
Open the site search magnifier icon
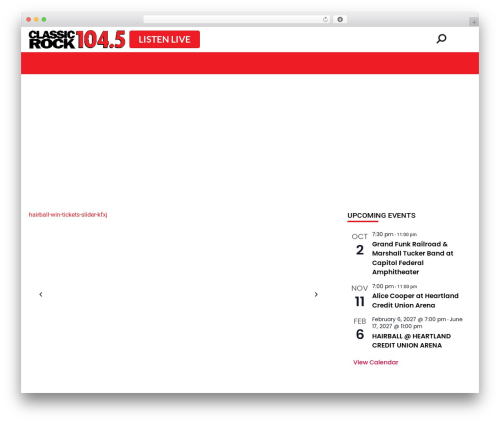[x=441, y=39]
